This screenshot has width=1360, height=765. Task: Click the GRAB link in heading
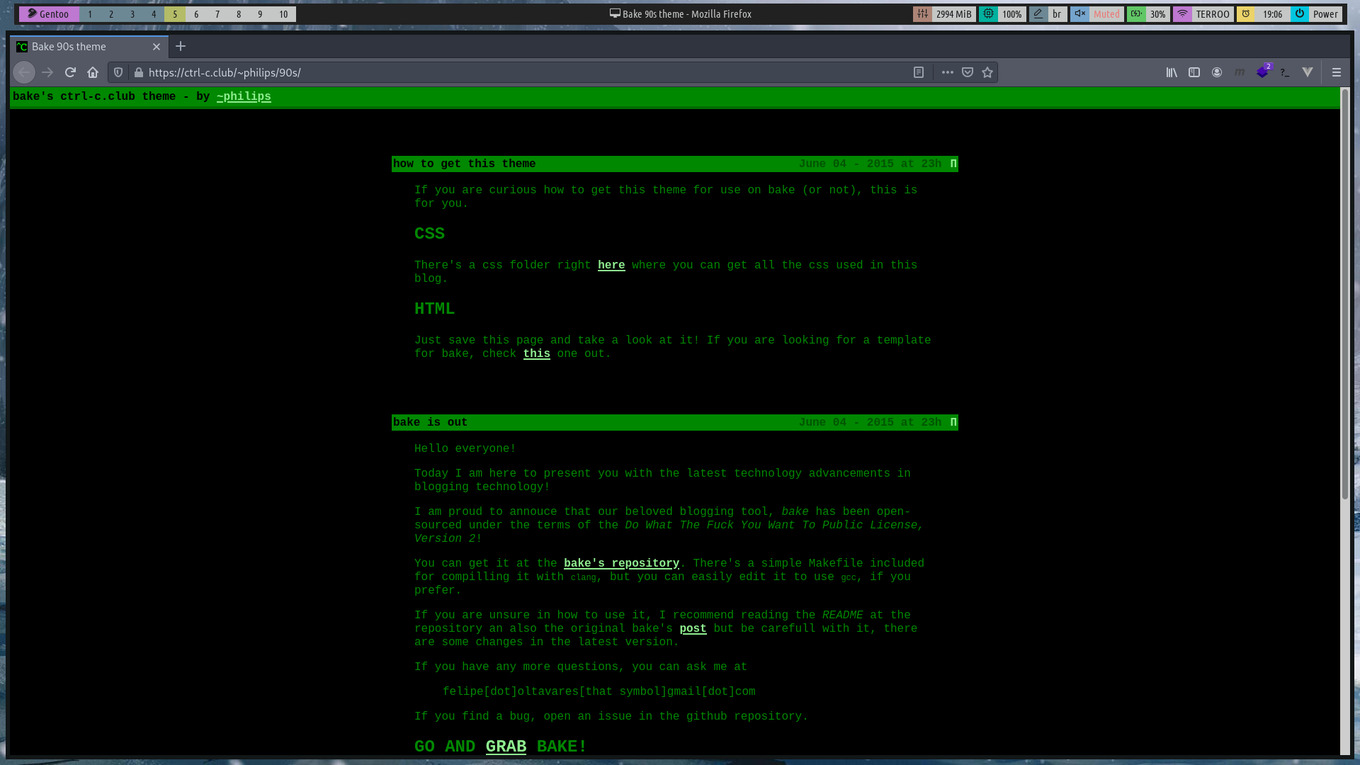(x=506, y=746)
